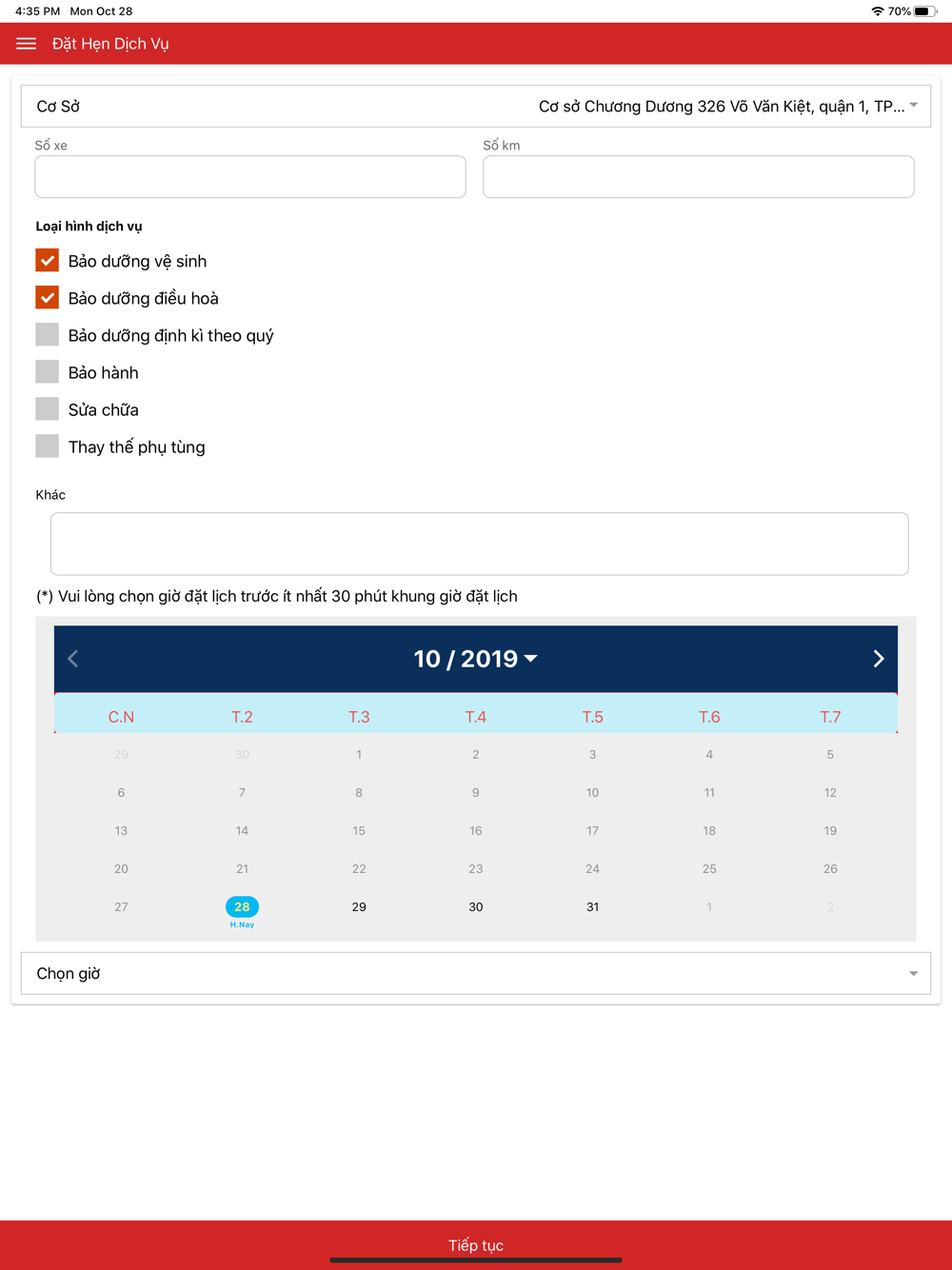Select today's date 28 in calendar
The image size is (952, 1270).
click(x=242, y=907)
